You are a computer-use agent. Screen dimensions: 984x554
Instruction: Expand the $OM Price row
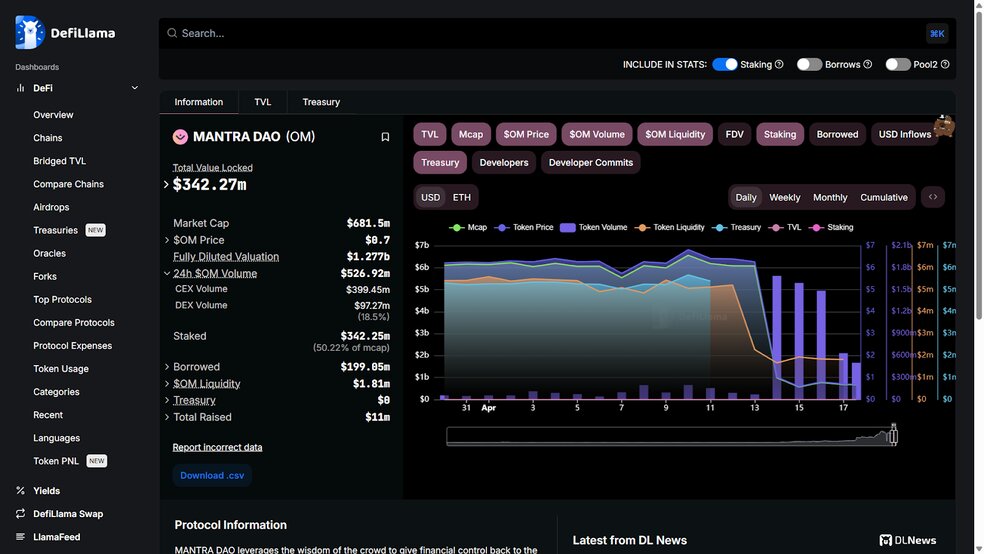pos(167,240)
